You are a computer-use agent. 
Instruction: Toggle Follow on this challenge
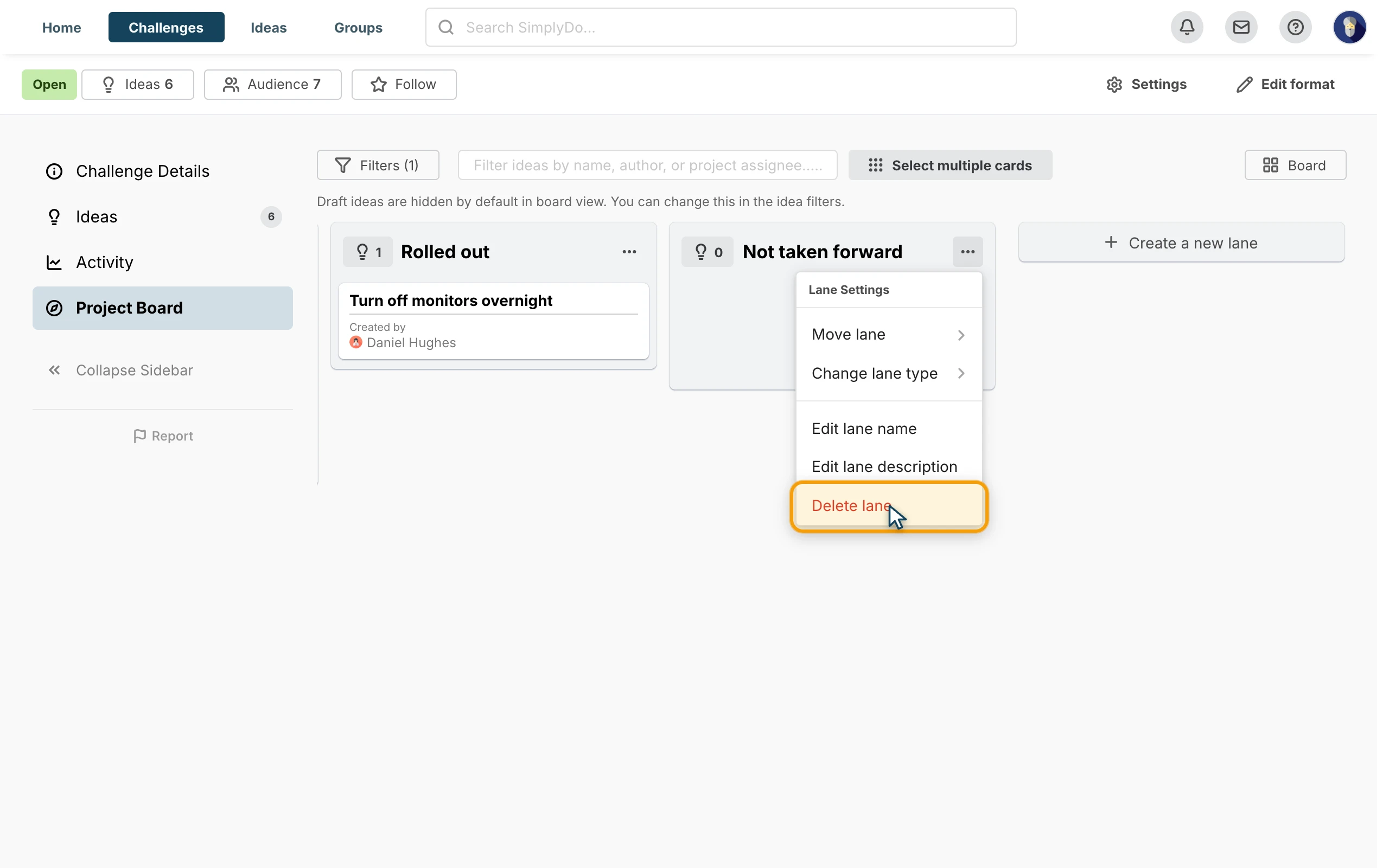click(x=404, y=85)
